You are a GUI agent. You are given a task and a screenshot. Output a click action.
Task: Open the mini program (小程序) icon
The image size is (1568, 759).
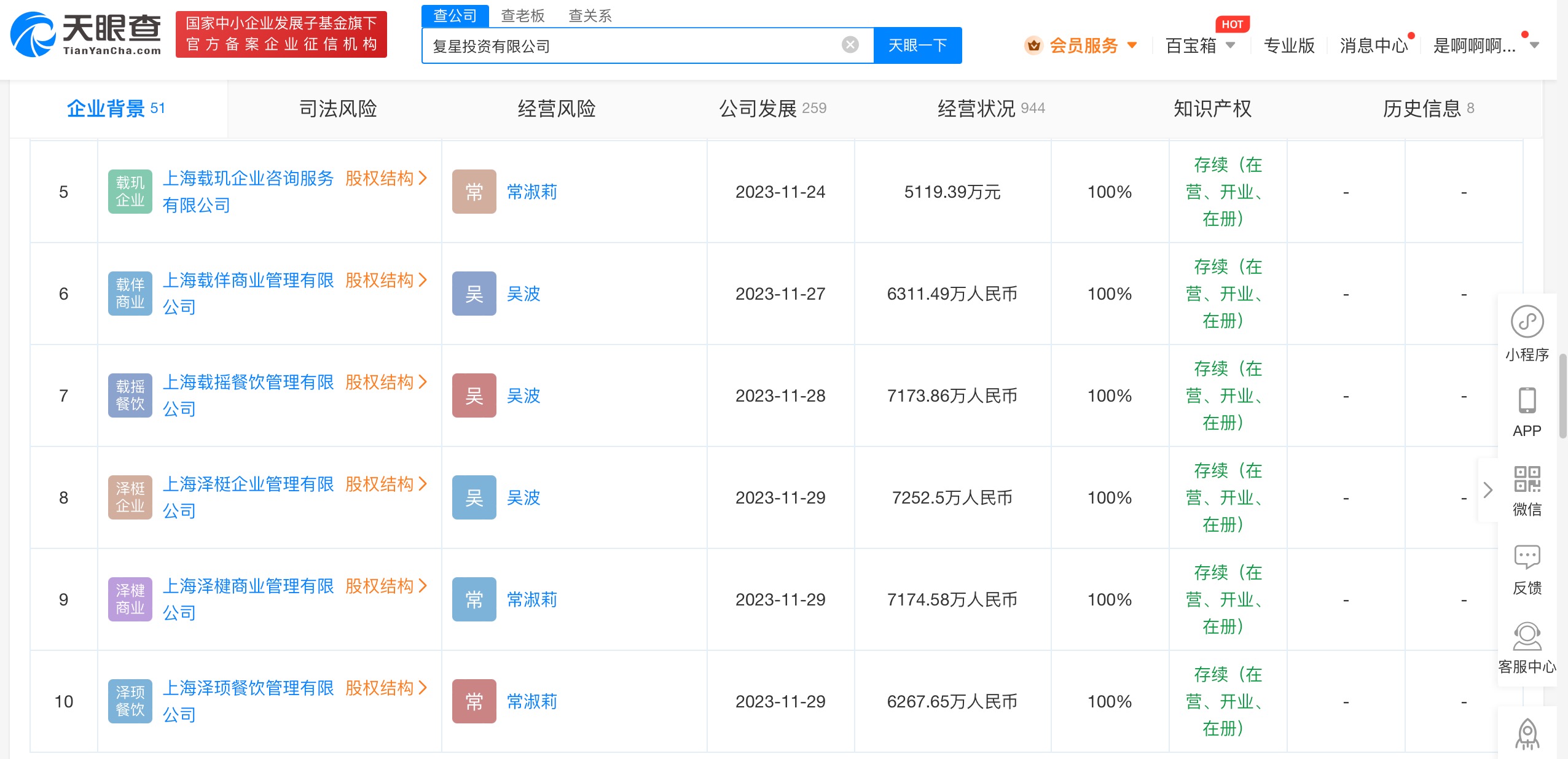[x=1527, y=322]
